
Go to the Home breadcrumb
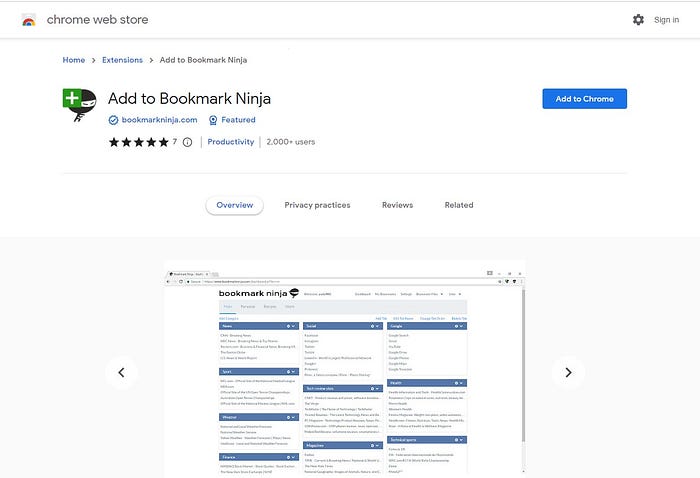click(74, 60)
